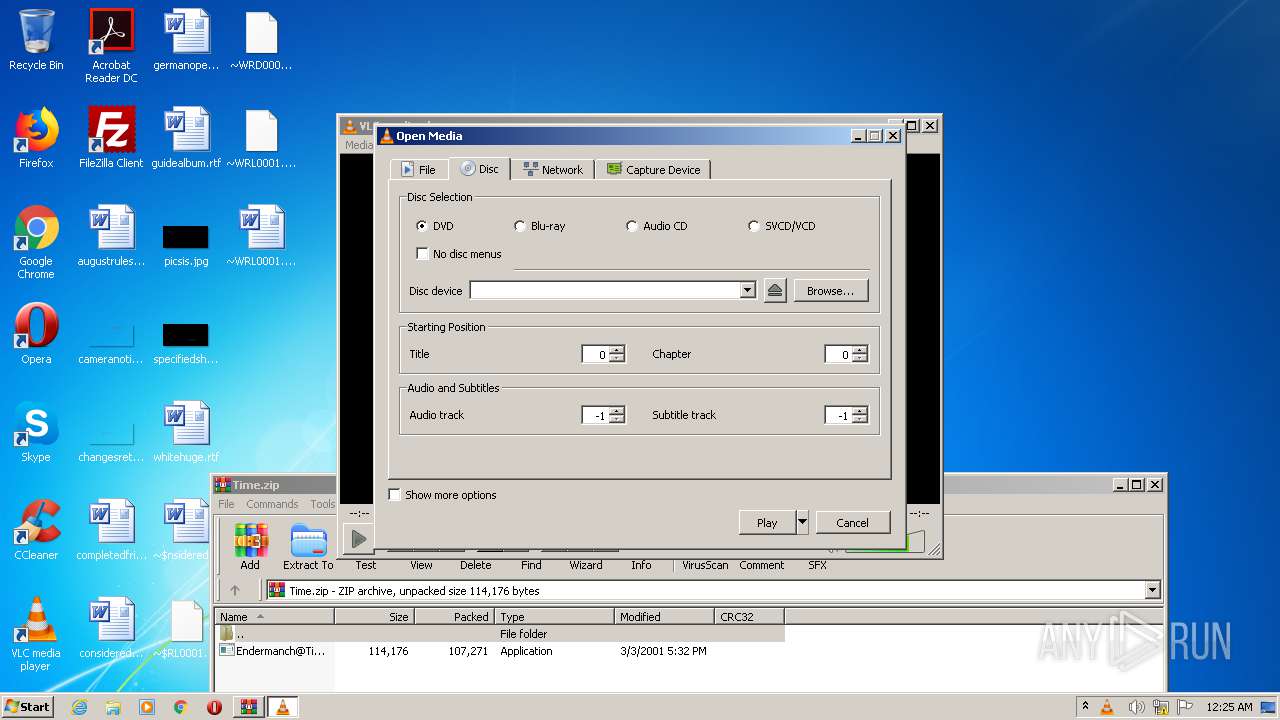Go up one folder in WinRAR

tap(235, 591)
